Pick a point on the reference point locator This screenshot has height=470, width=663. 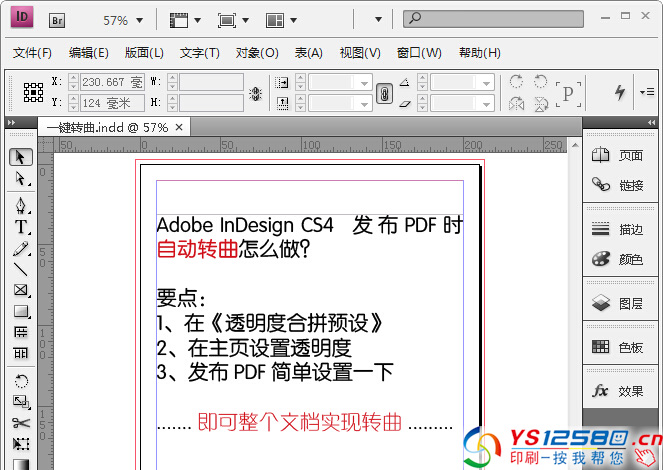point(33,93)
